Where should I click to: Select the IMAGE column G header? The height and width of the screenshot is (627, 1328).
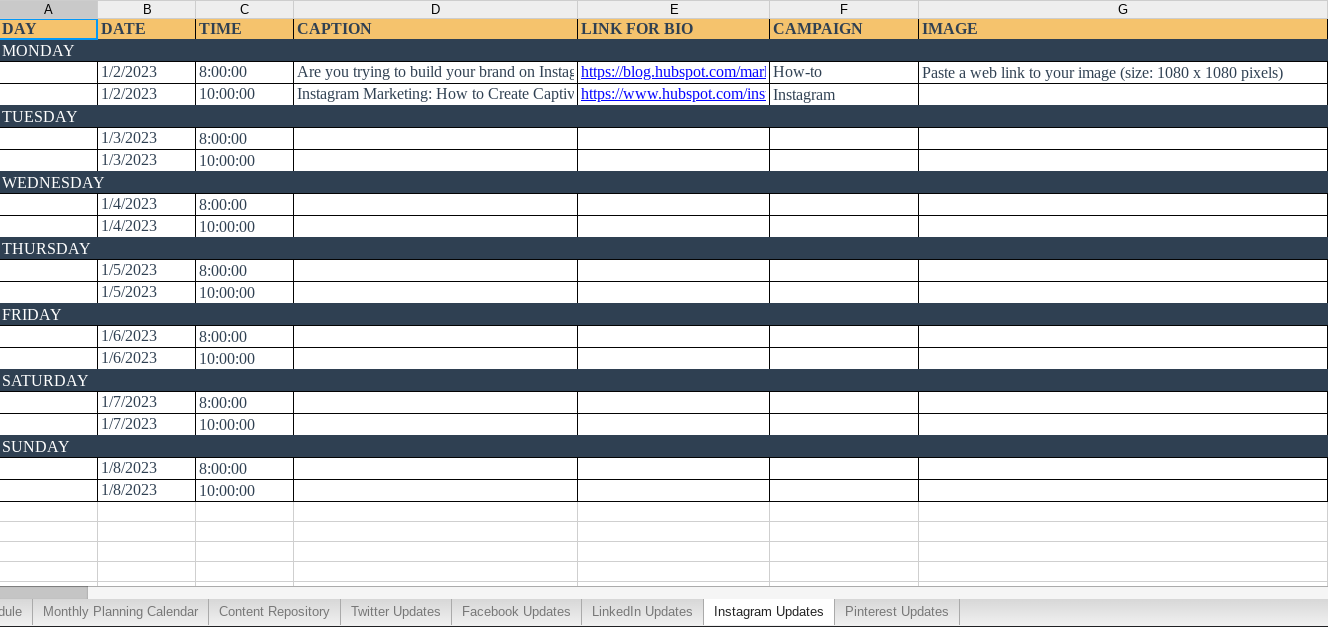pos(1122,9)
